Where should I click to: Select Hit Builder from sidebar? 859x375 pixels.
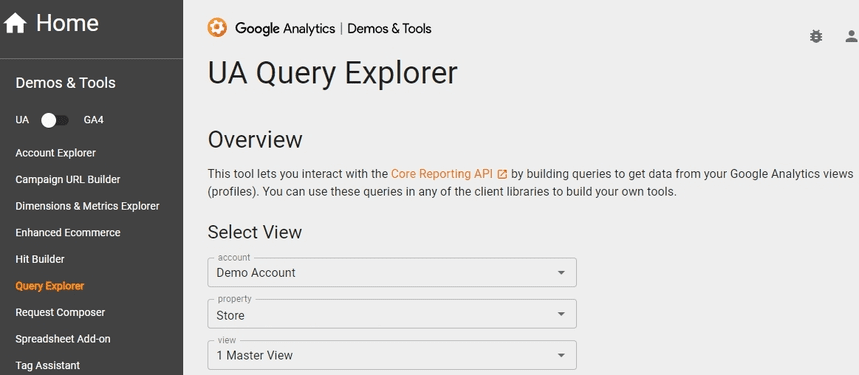pyautogui.click(x=40, y=259)
